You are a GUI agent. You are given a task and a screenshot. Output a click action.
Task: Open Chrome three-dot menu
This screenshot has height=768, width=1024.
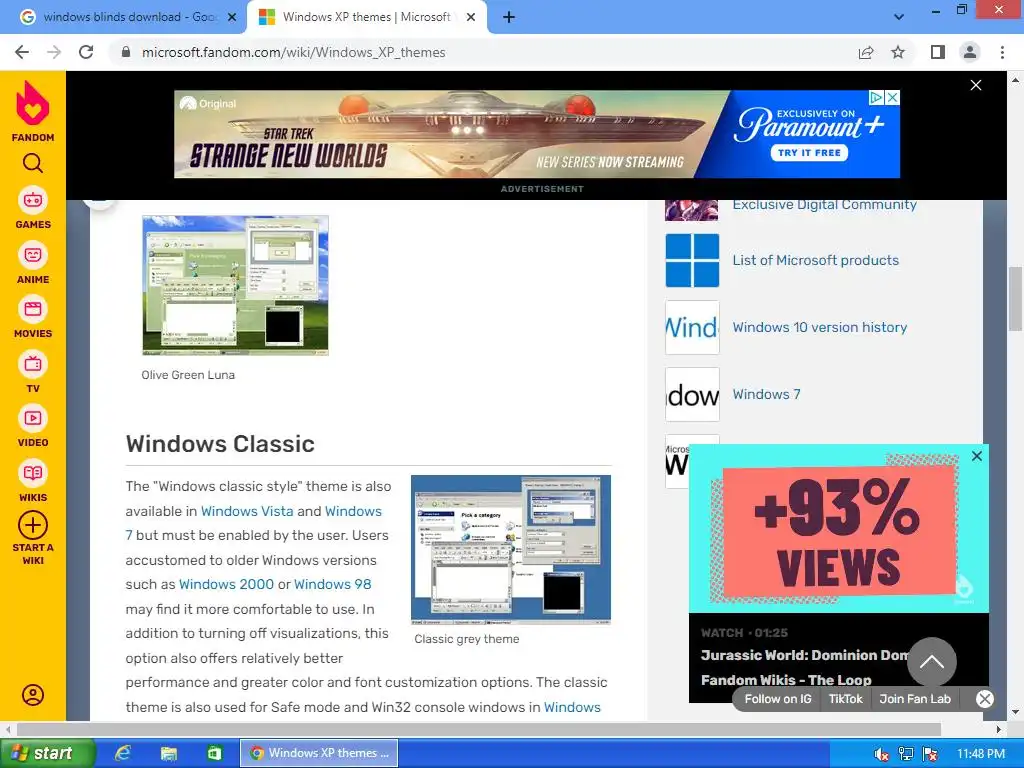coord(1002,52)
